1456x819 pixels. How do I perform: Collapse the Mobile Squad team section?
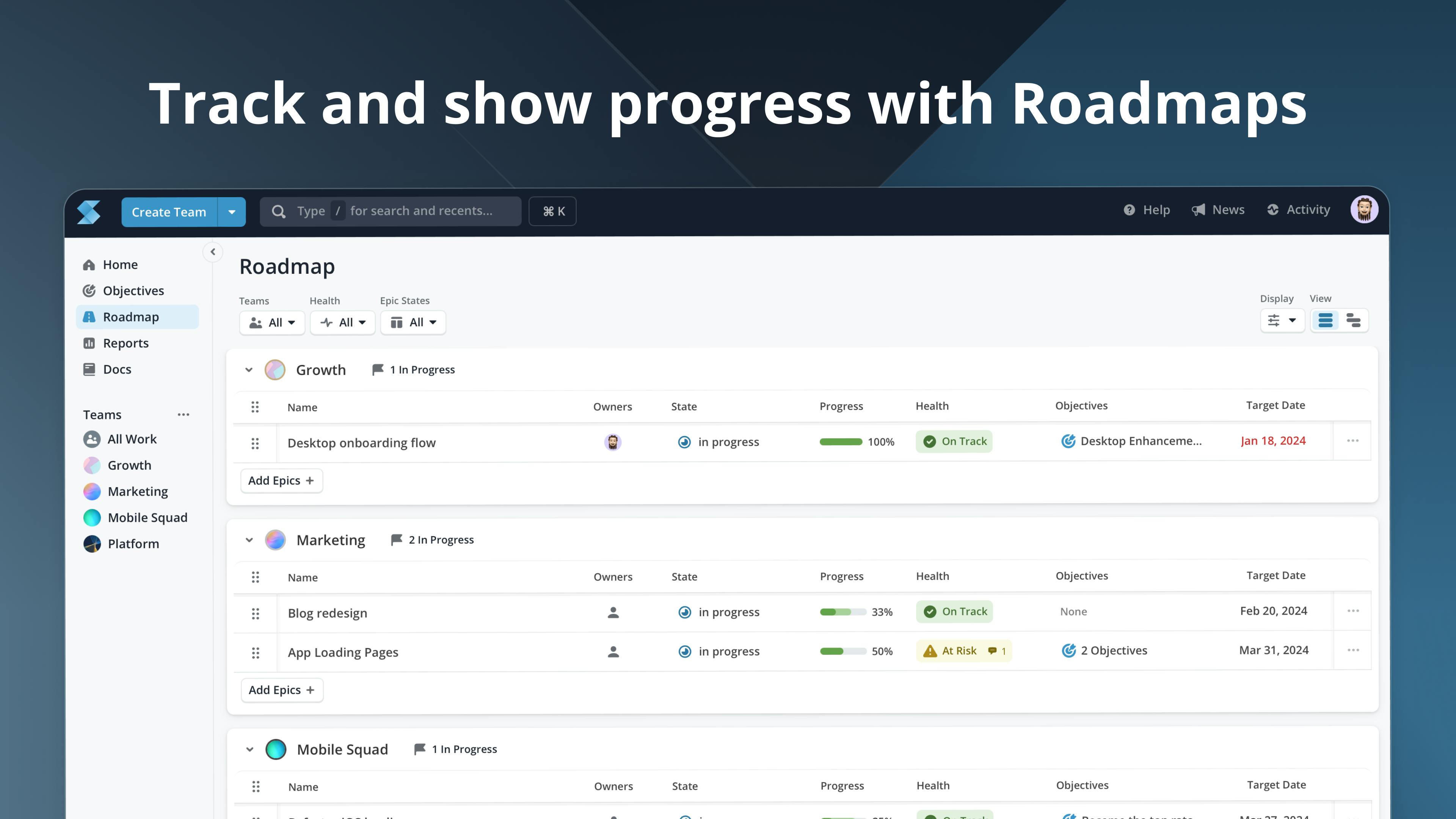click(250, 750)
